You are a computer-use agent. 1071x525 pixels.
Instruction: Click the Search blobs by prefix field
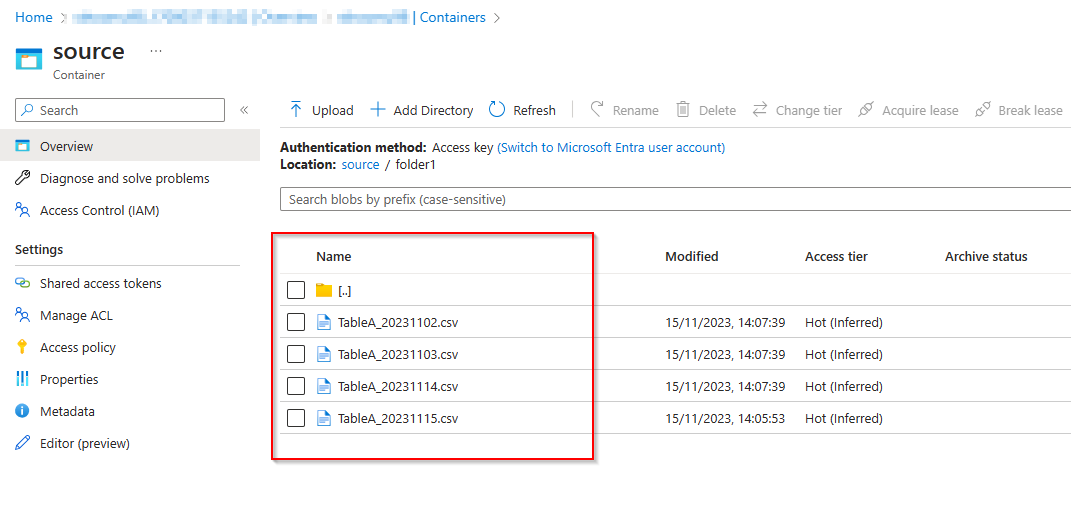[x=675, y=199]
